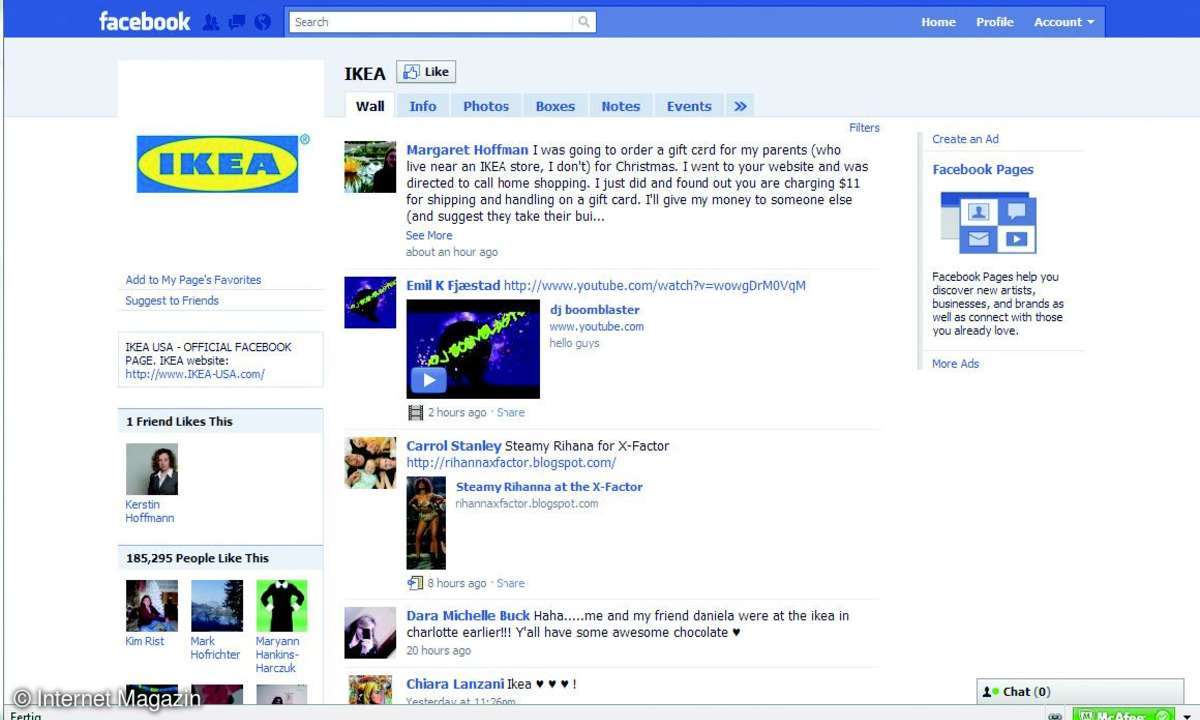
Task: Open the www.youtube.com source link
Action: pyautogui.click(x=596, y=327)
